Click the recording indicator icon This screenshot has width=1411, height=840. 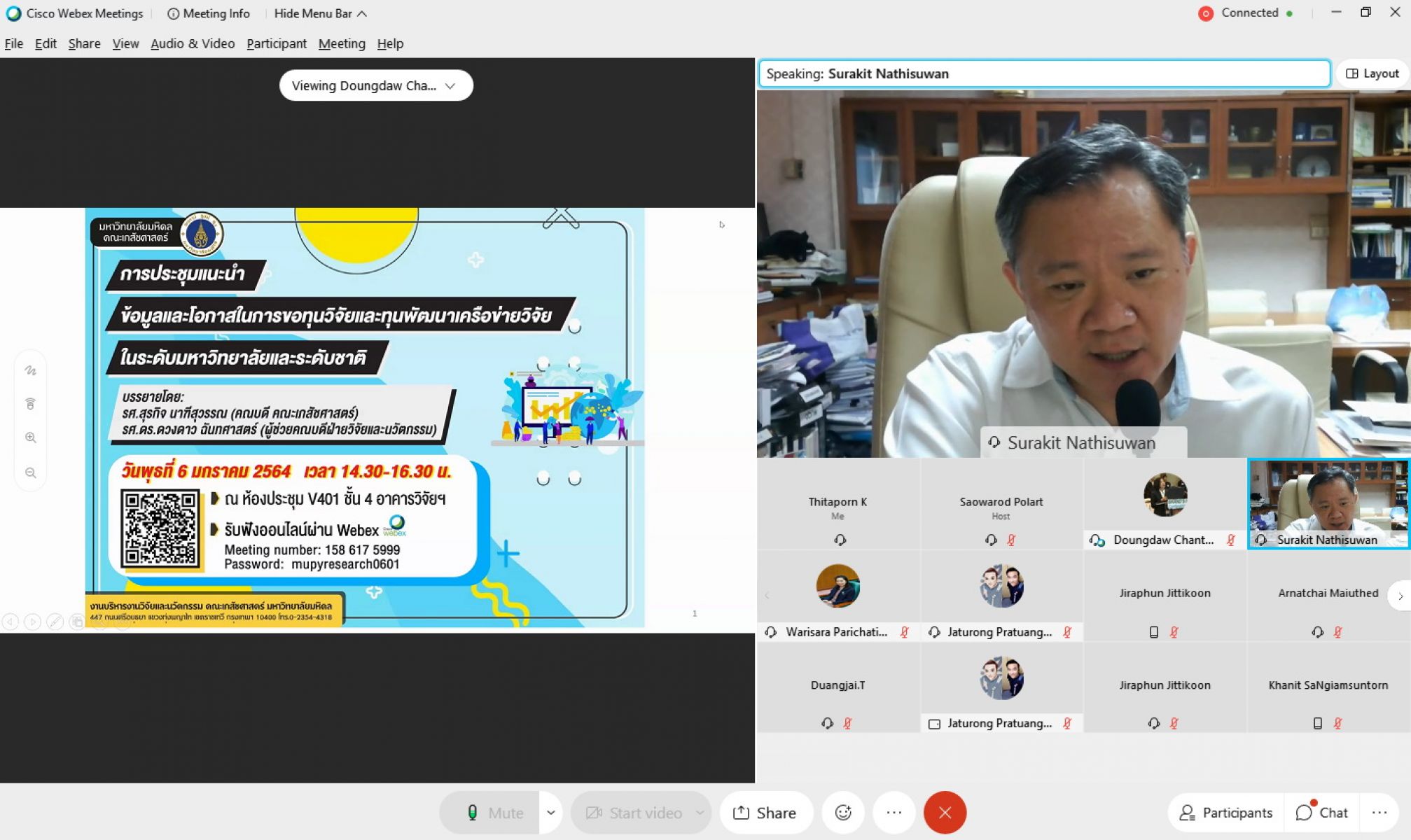1205,13
